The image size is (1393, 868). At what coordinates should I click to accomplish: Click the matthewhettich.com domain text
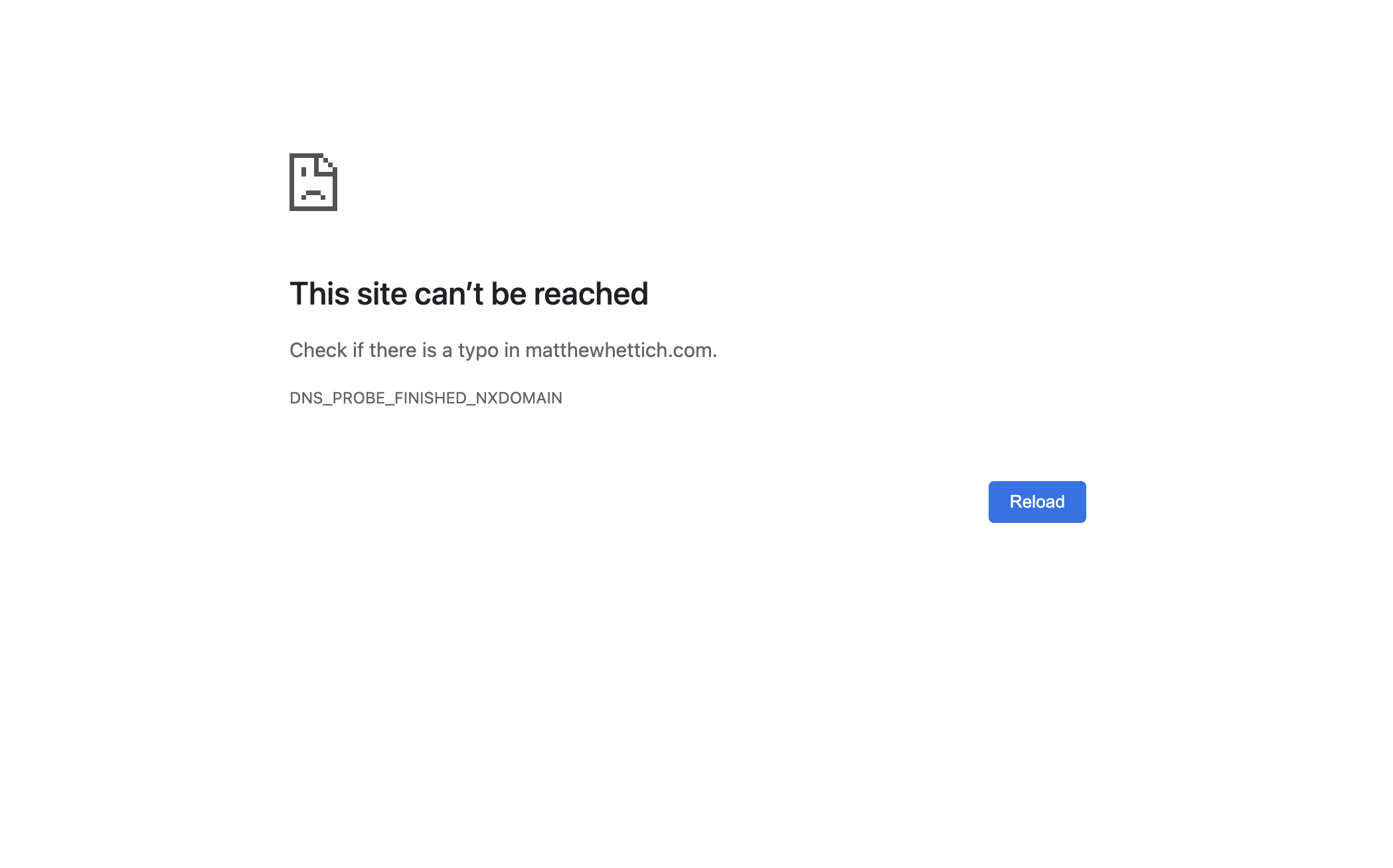point(619,350)
